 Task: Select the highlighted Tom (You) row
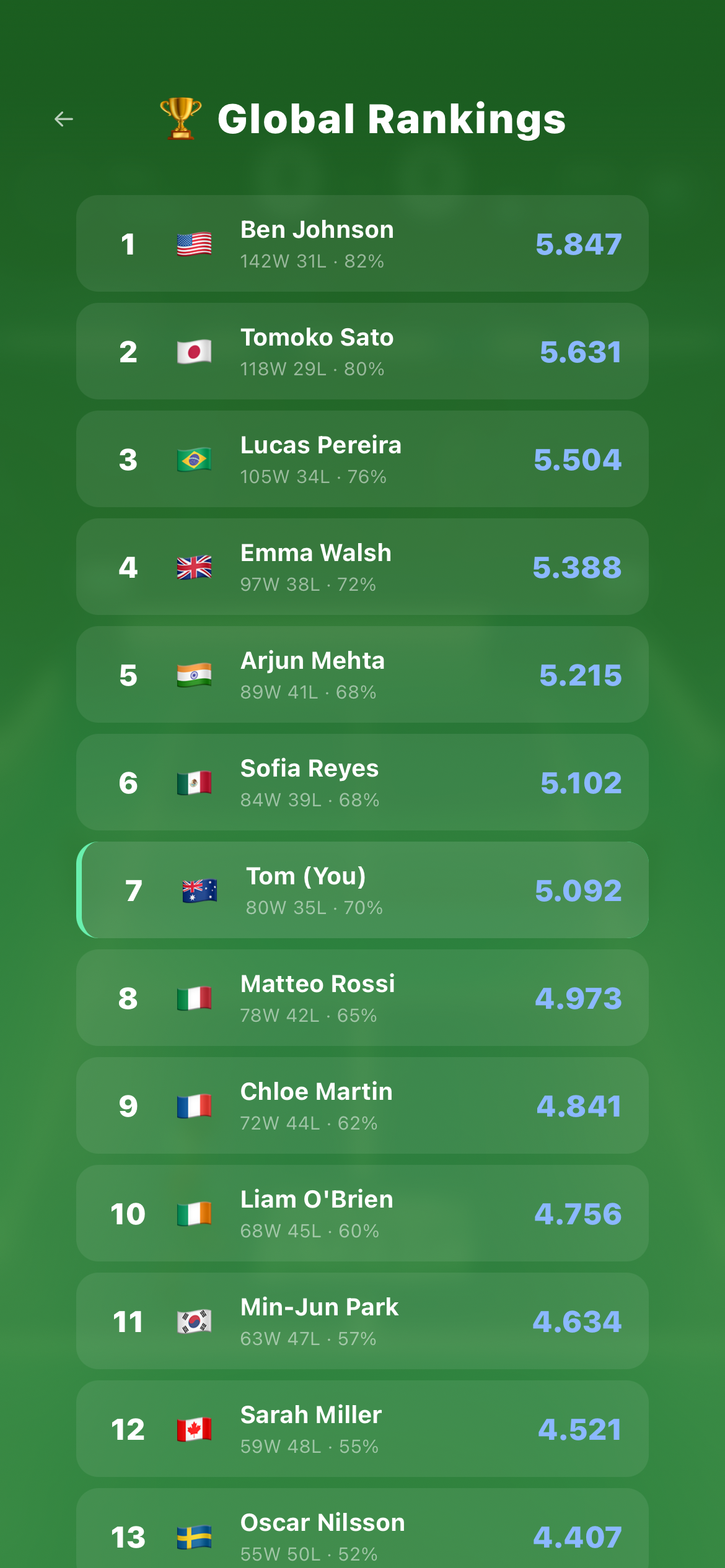coord(362,891)
